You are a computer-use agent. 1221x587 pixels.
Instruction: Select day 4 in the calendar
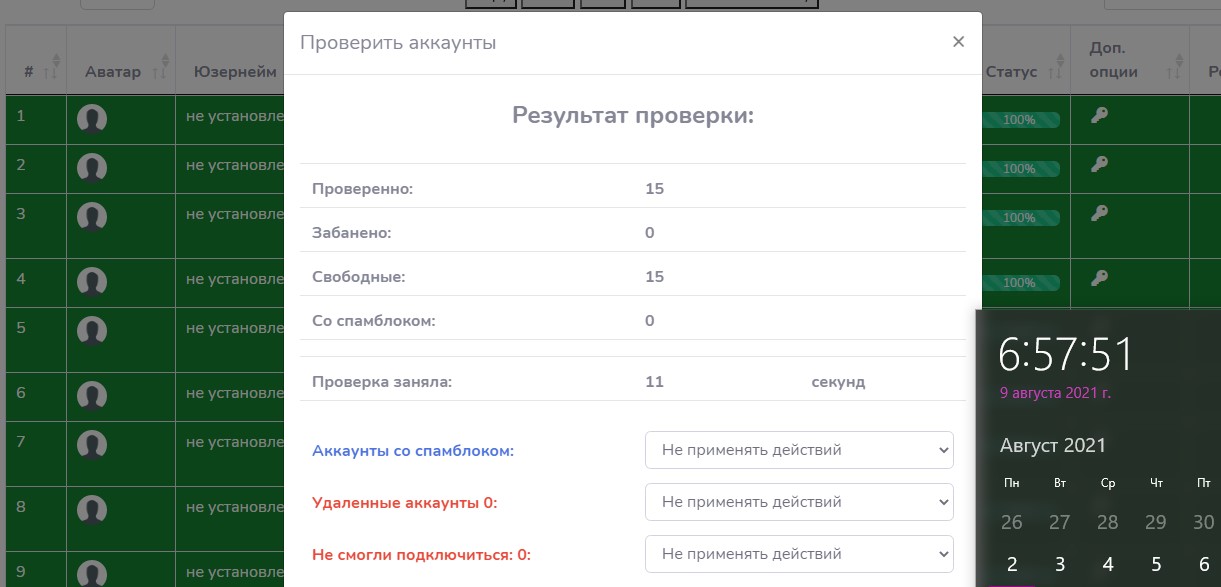pyautogui.click(x=1108, y=564)
